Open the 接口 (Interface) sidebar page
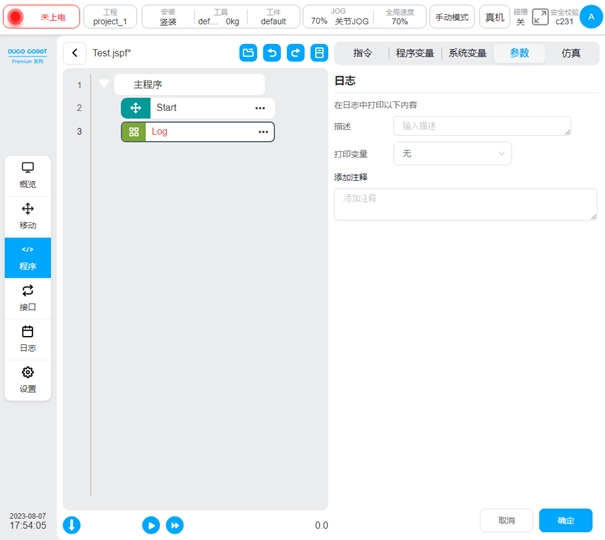The image size is (605, 540). 28,297
